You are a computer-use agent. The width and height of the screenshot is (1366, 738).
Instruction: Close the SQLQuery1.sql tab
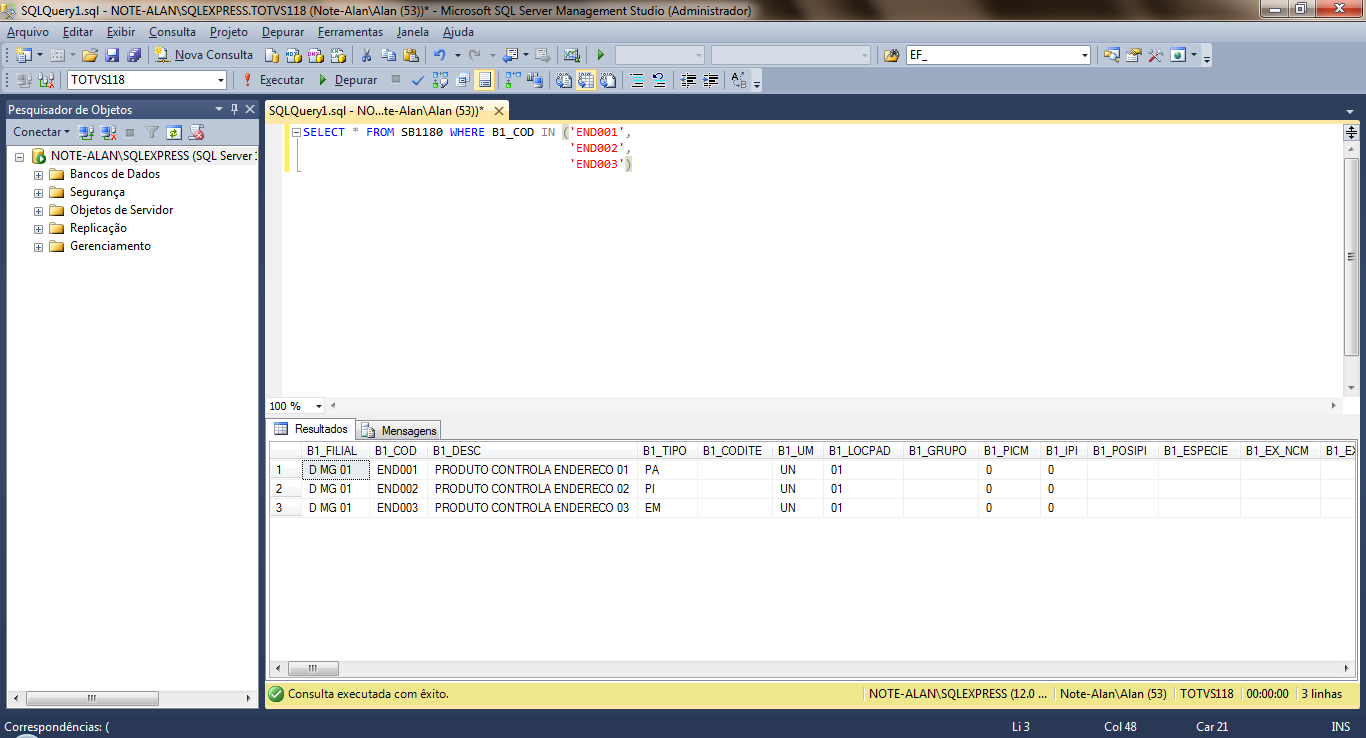497,110
